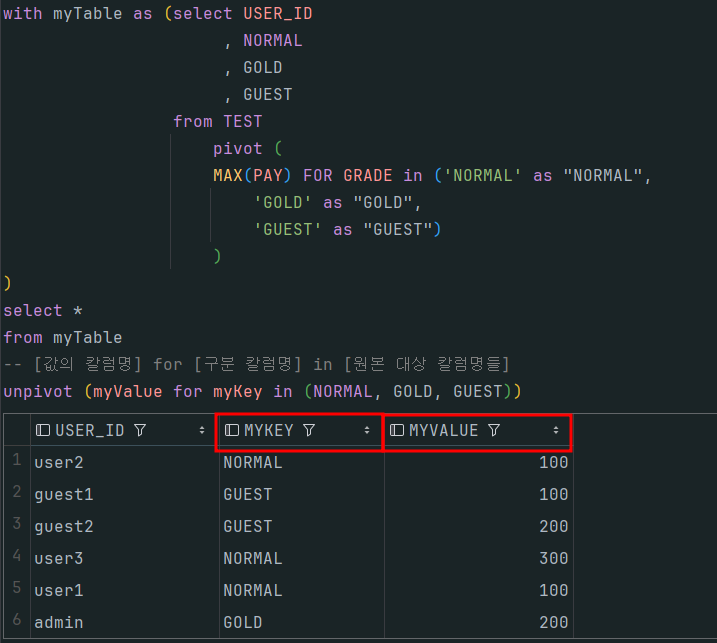Place cursor on the 'unpivot' keyword
Screen dimensions: 717x643
pyautogui.click(x=38, y=392)
